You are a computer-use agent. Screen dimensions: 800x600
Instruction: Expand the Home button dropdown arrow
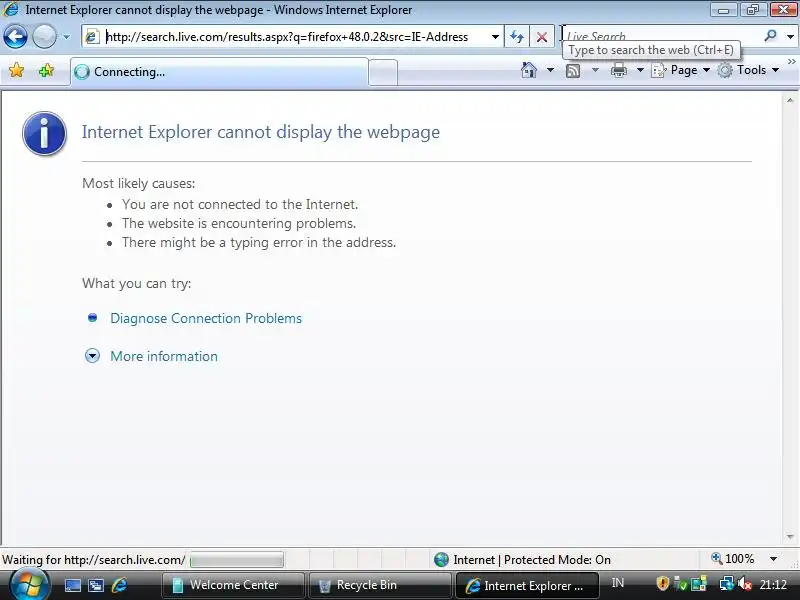point(550,70)
